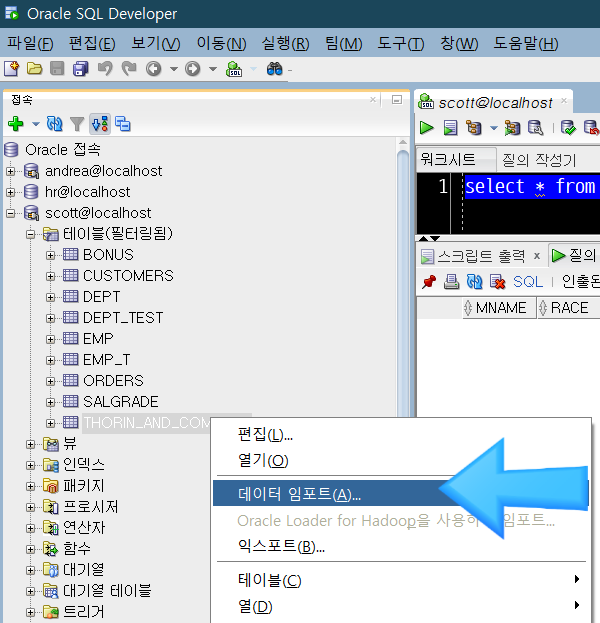This screenshot has height=623, width=600.
Task: Click the Rollback icon with red mark
Action: [x=591, y=128]
